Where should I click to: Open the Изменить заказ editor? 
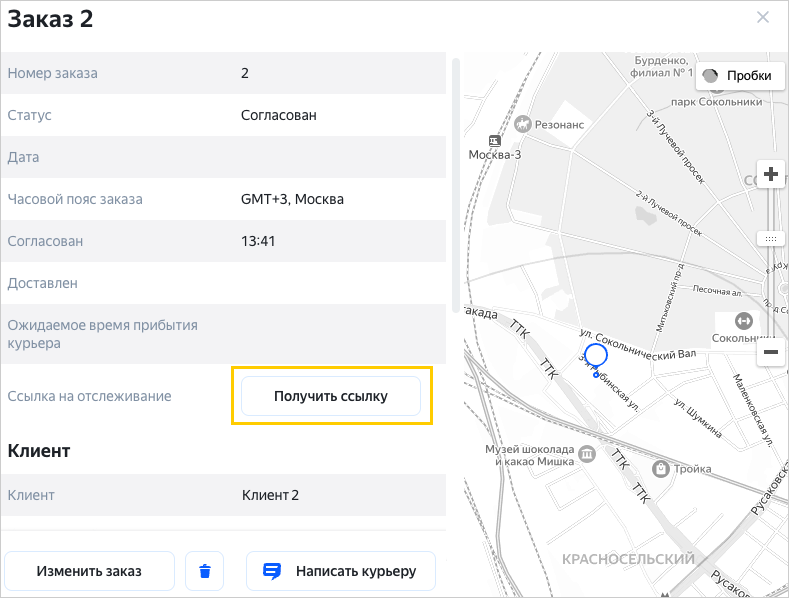(x=89, y=572)
